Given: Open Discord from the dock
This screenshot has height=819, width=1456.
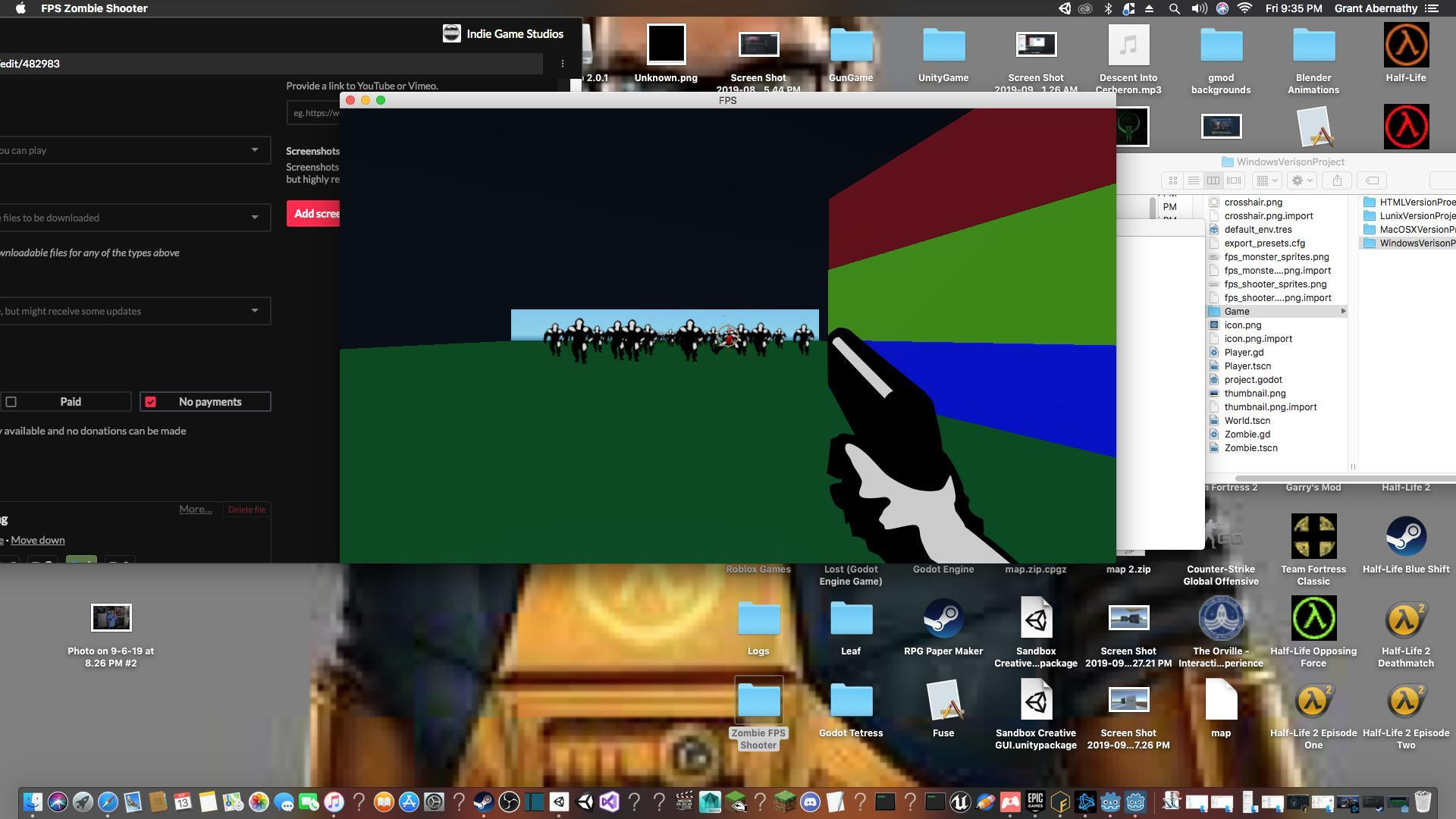Looking at the screenshot, I should tap(810, 802).
